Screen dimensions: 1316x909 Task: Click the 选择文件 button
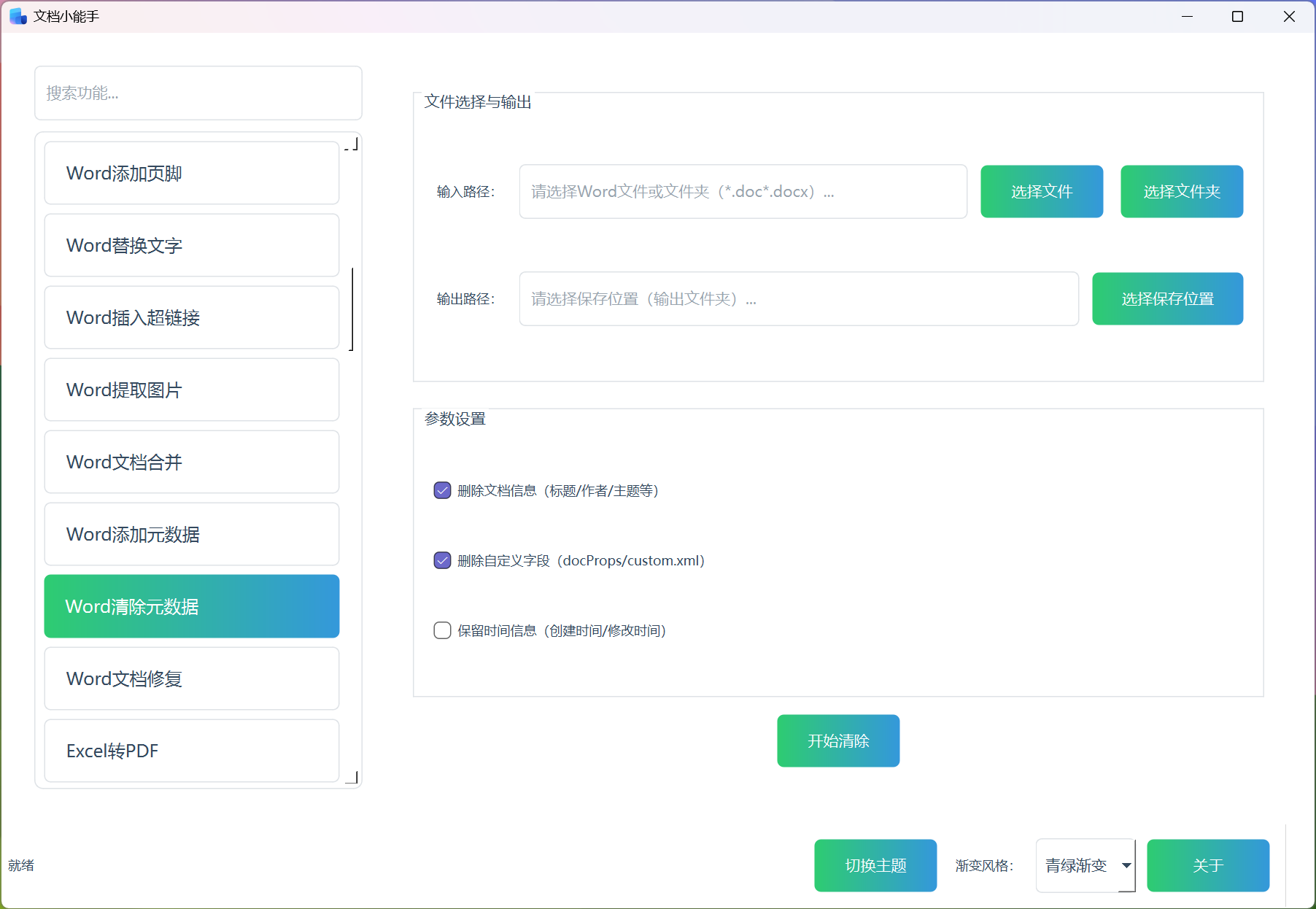point(1042,191)
